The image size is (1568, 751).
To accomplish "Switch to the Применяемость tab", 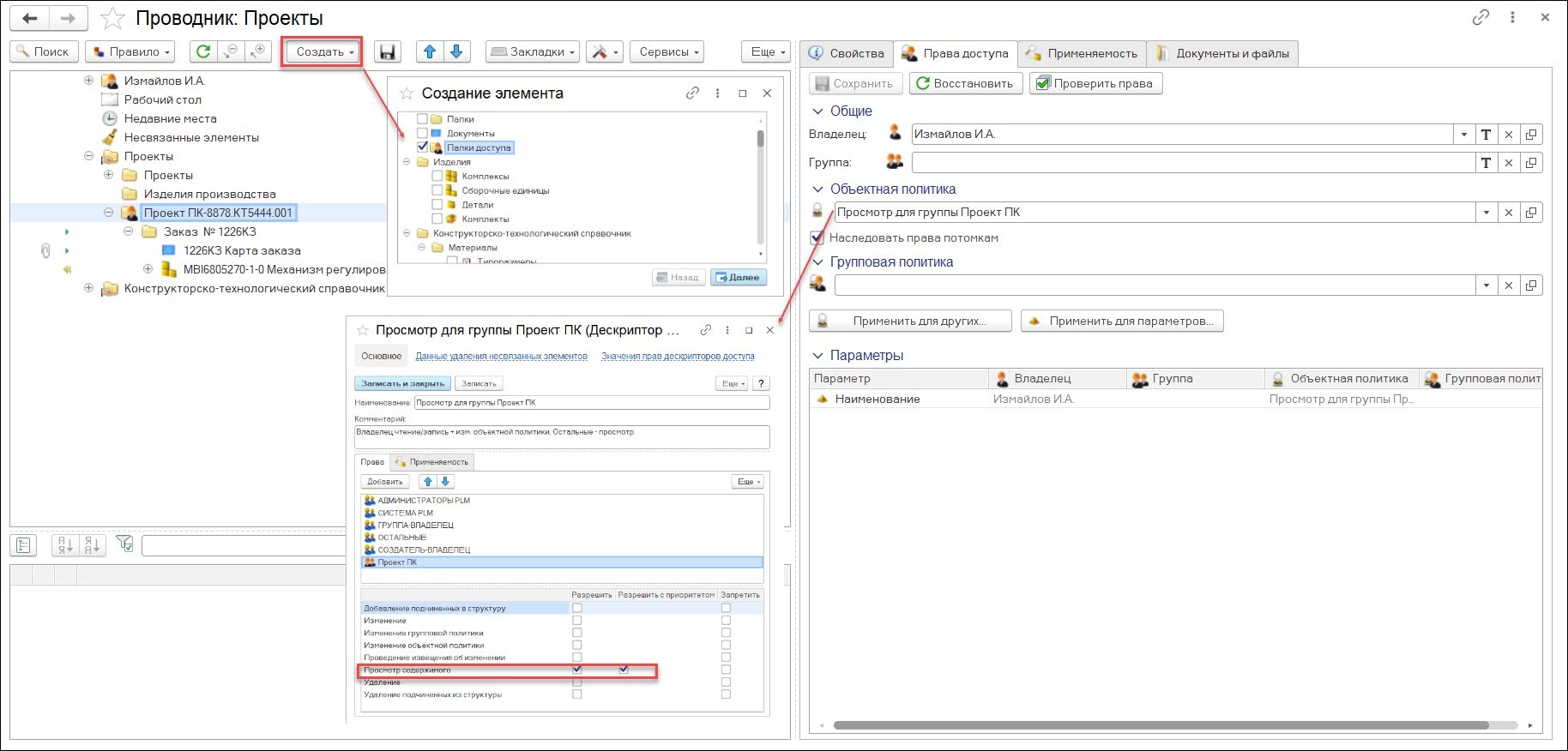I will (1081, 53).
